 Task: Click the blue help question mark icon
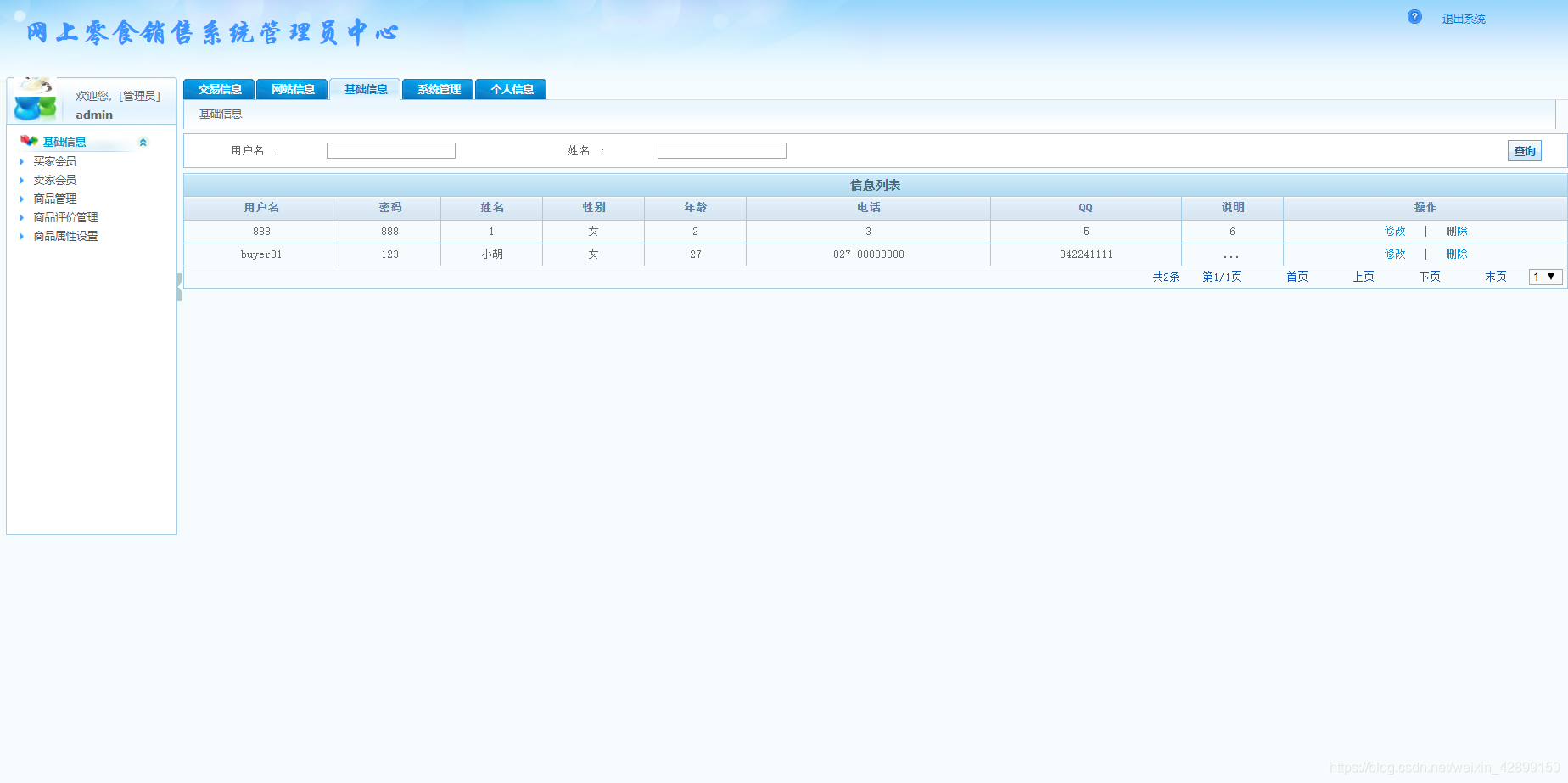coord(1414,17)
